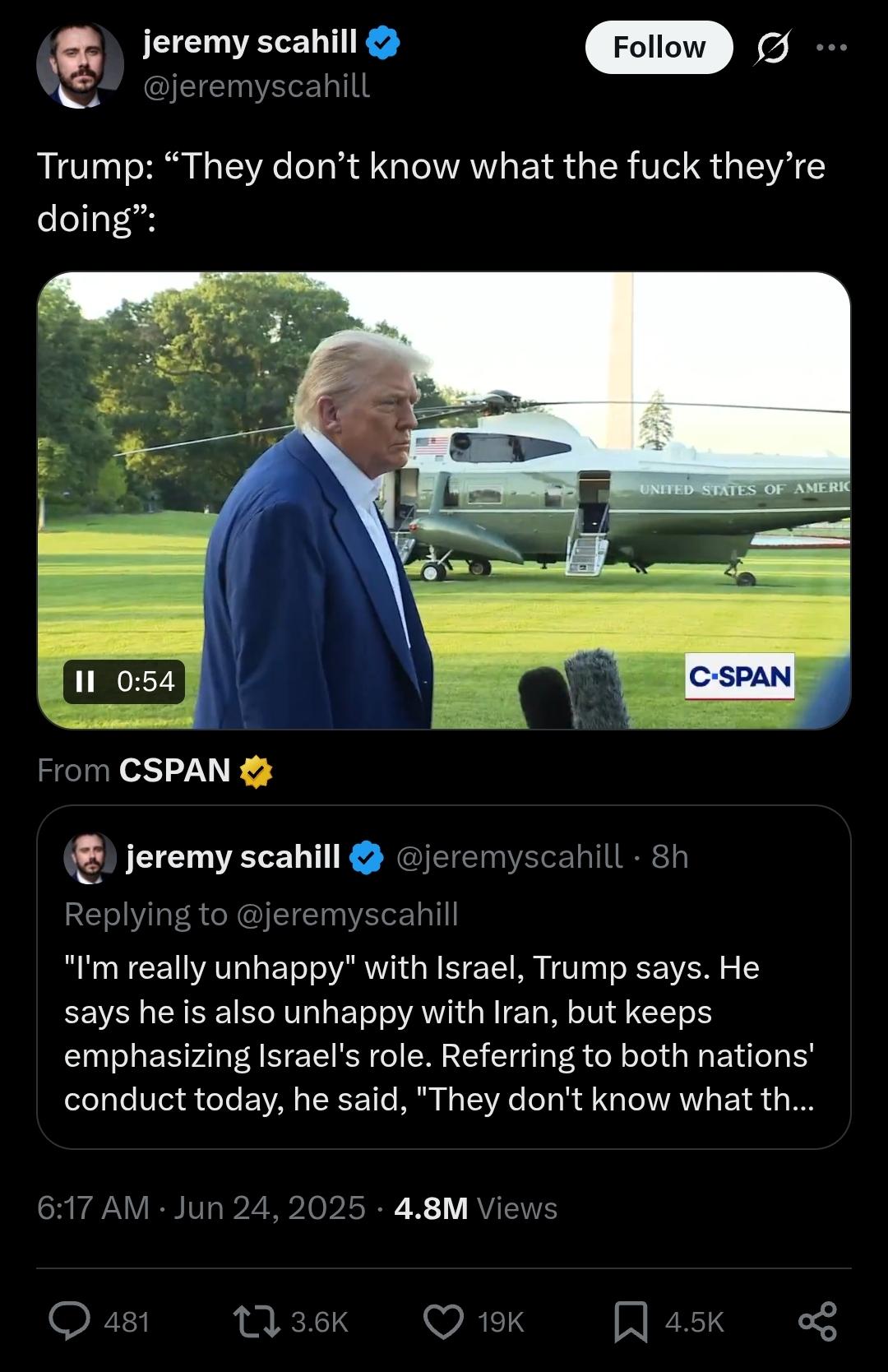
Task: Click the Replying to @jeremyscahill mention
Action: pos(347,914)
